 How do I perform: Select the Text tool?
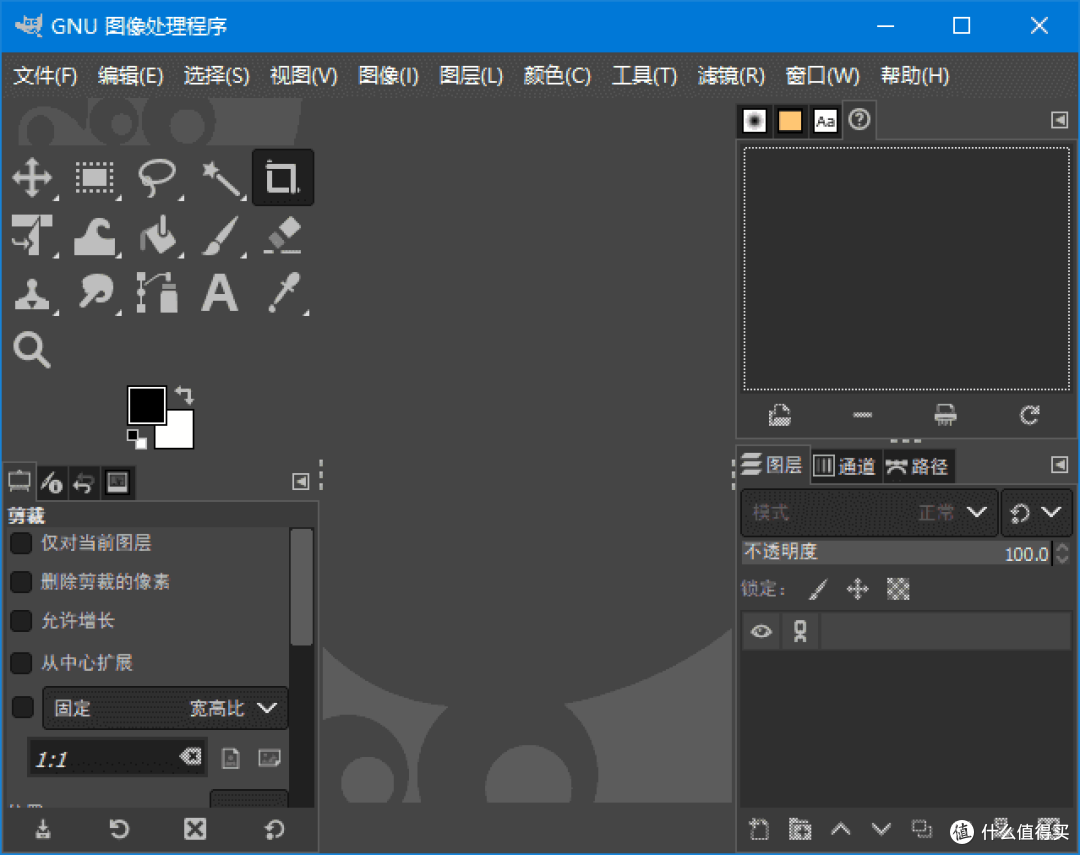220,293
